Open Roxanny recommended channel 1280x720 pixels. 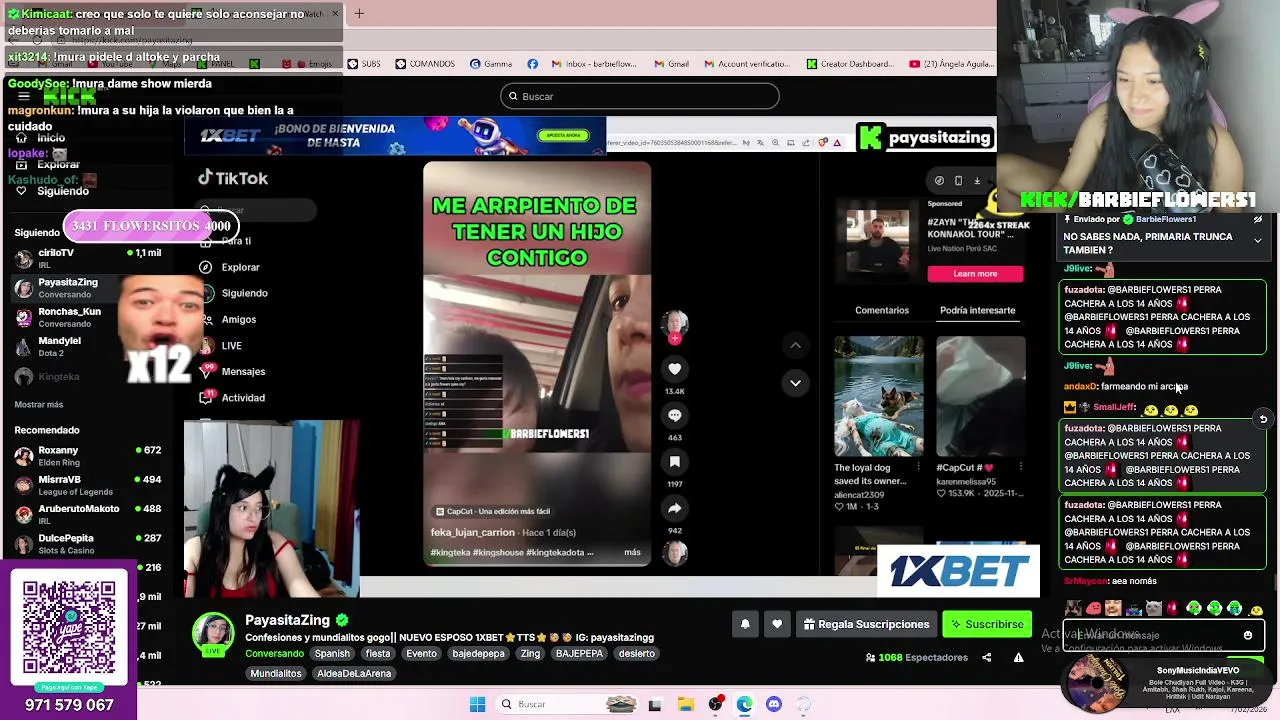(x=88, y=456)
